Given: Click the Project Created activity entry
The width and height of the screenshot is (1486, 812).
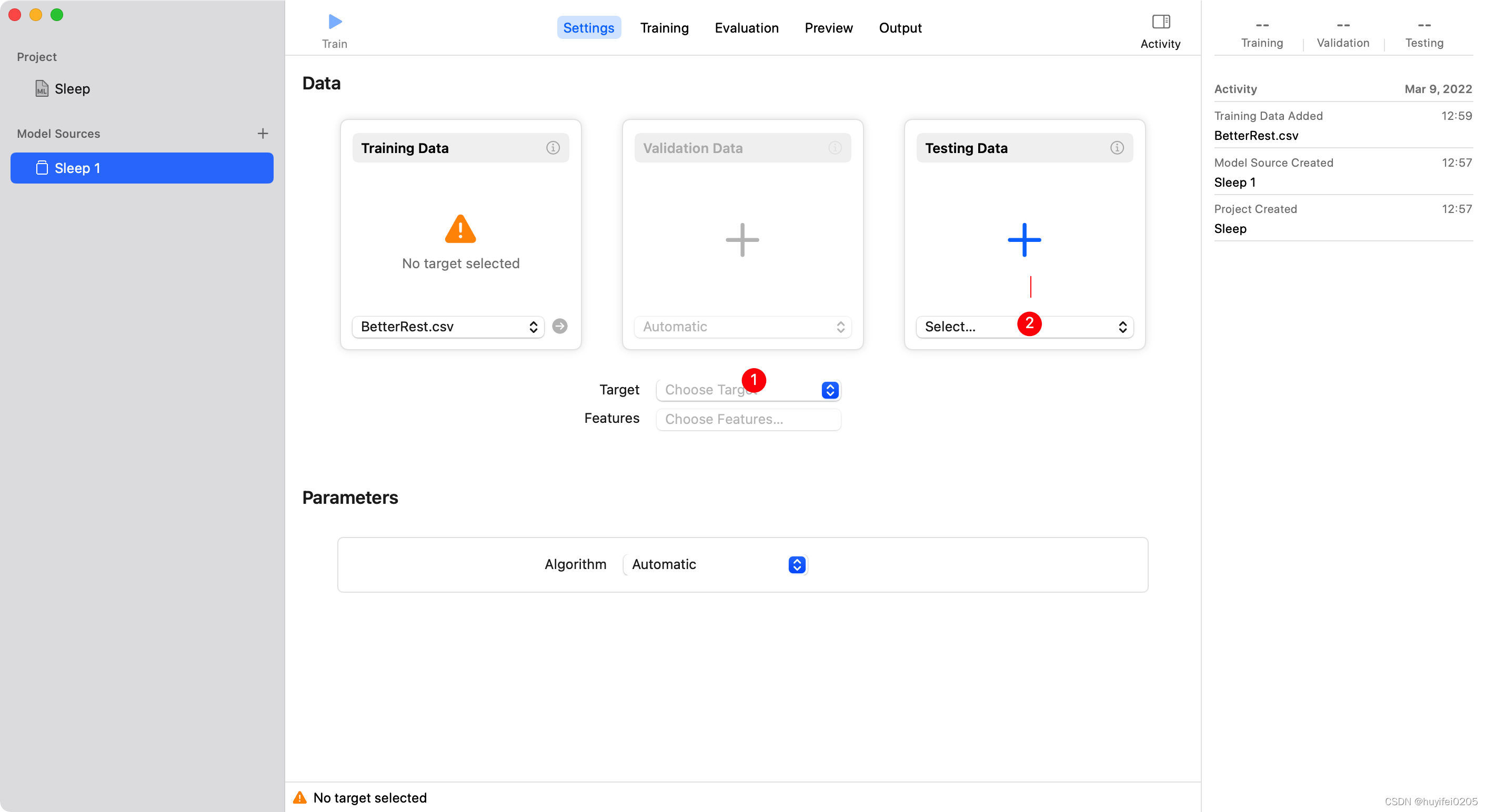Looking at the screenshot, I should click(1343, 219).
